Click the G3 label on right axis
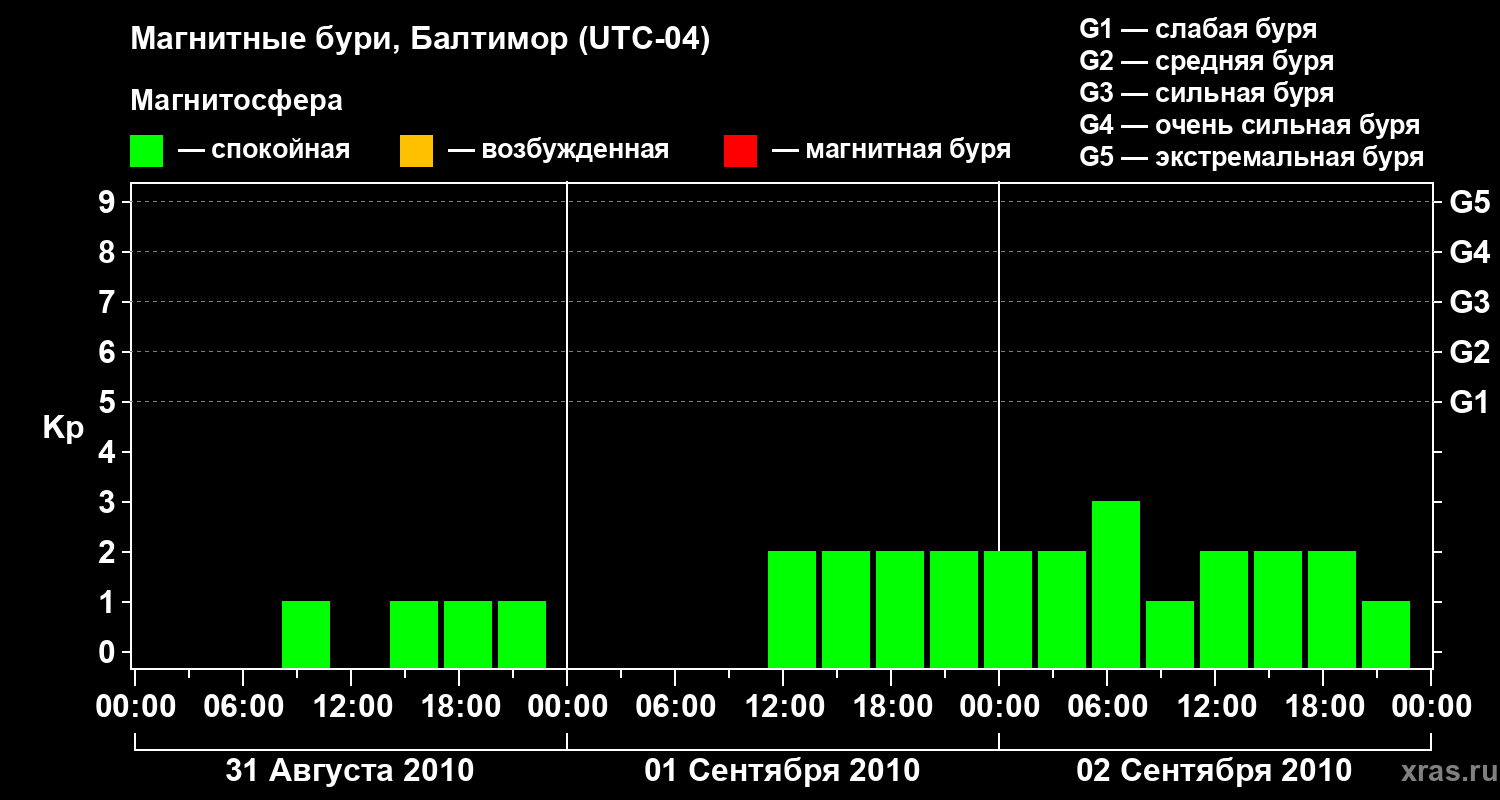 coord(1469,302)
